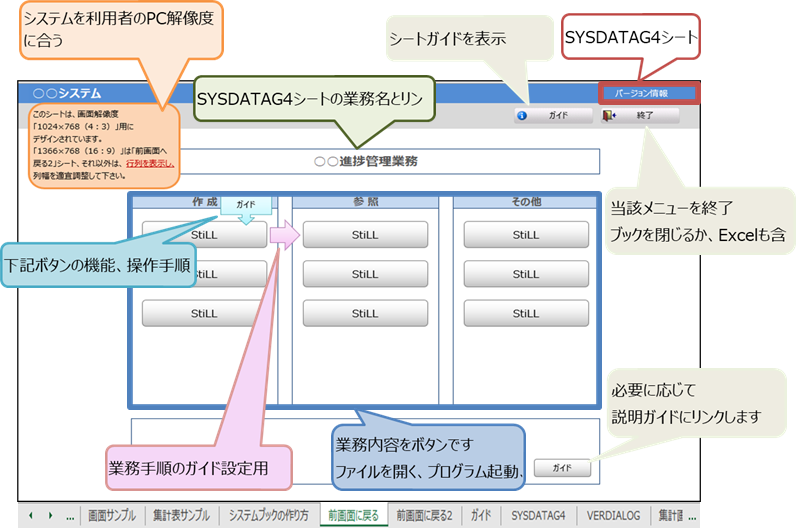Click the small ガイド arrow in the 作成 column
The height and width of the screenshot is (528, 796).
[246, 211]
